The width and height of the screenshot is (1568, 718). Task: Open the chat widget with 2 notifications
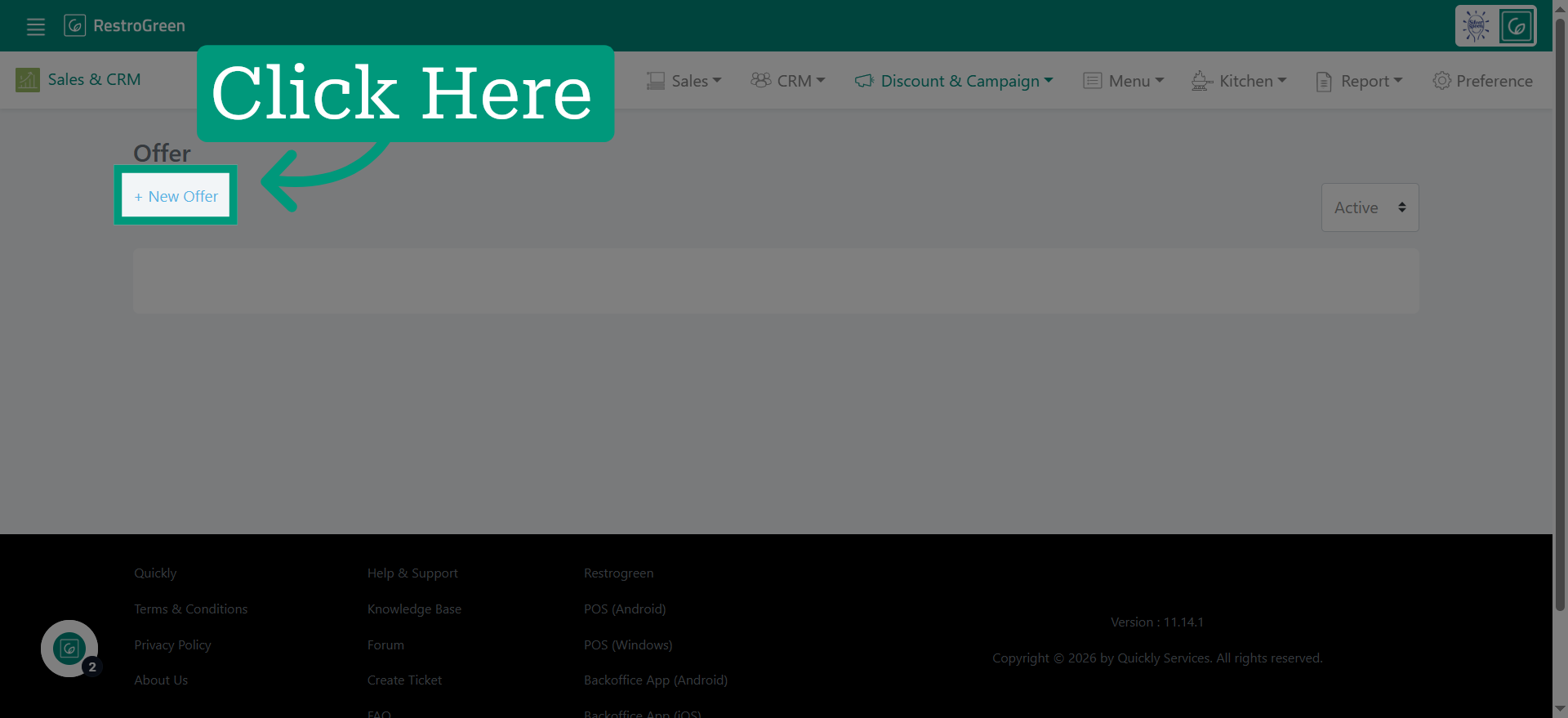pos(69,649)
